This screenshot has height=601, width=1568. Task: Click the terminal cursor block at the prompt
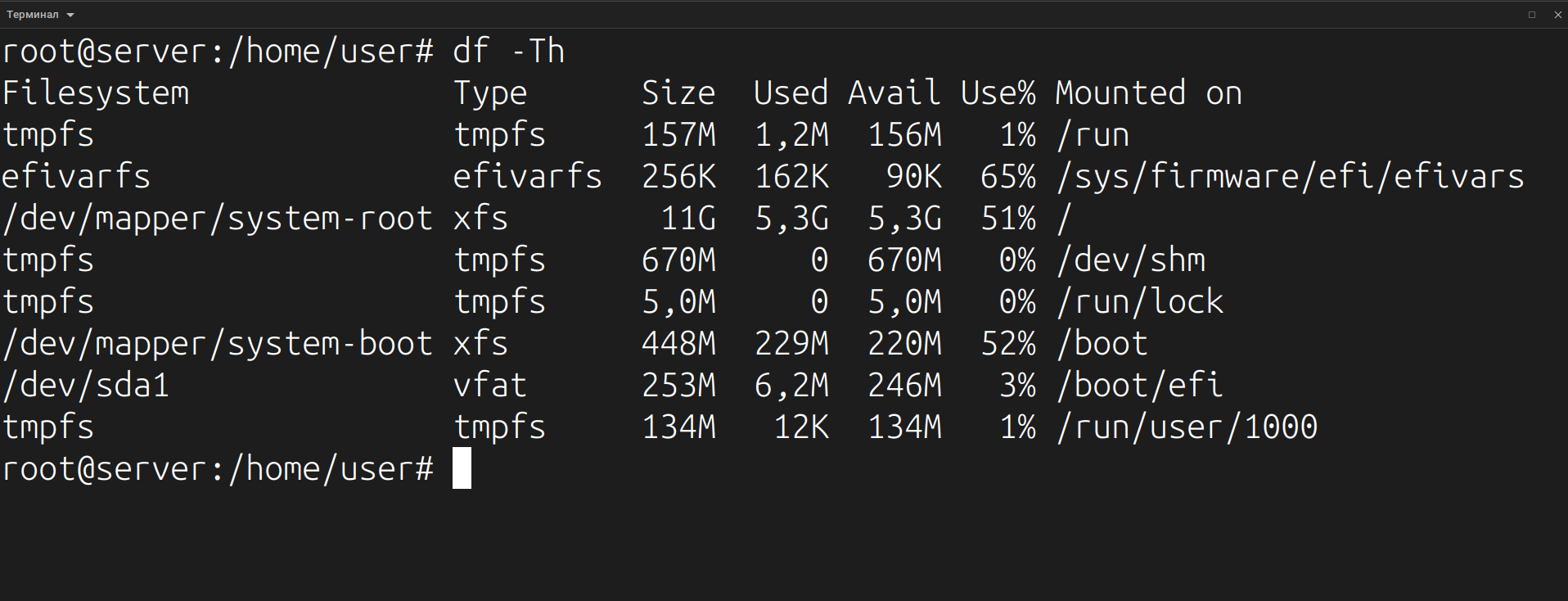[x=462, y=468]
